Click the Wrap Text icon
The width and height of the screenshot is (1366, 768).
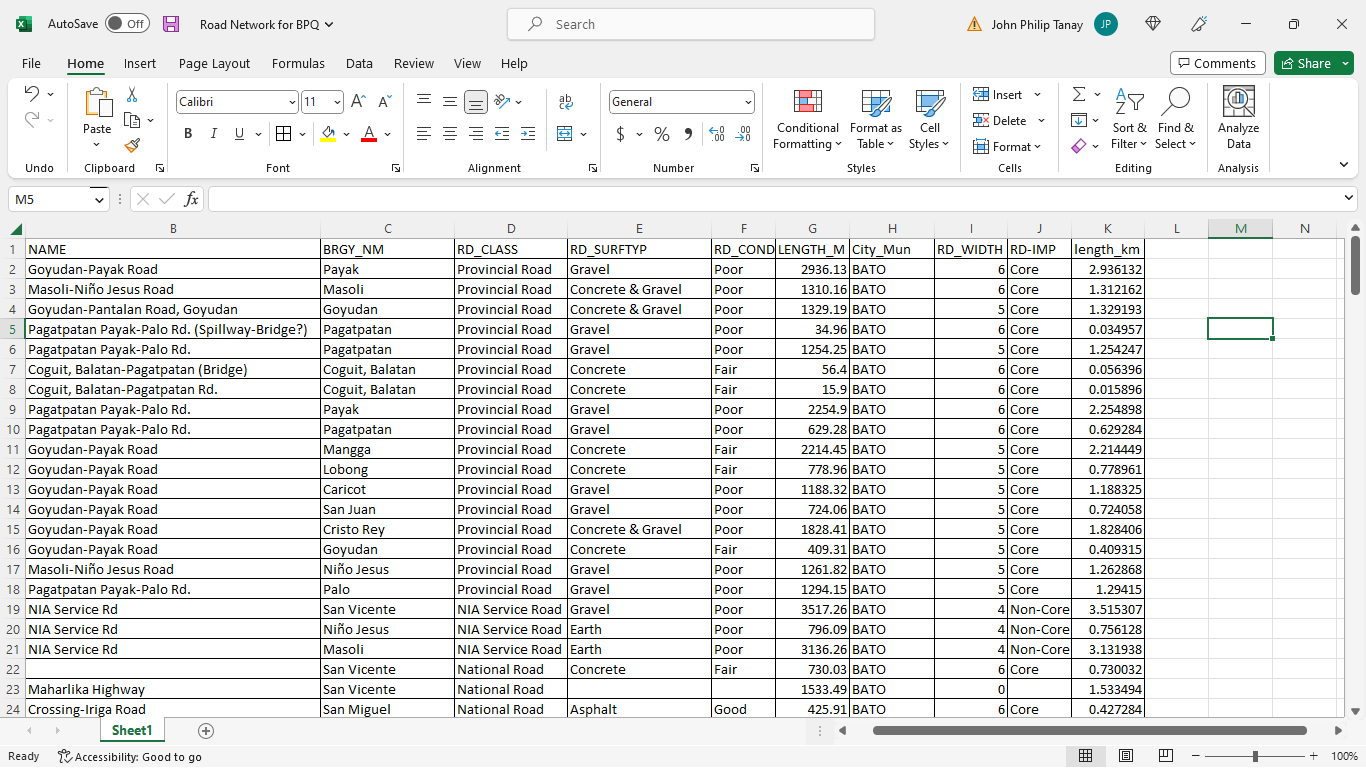click(x=566, y=101)
